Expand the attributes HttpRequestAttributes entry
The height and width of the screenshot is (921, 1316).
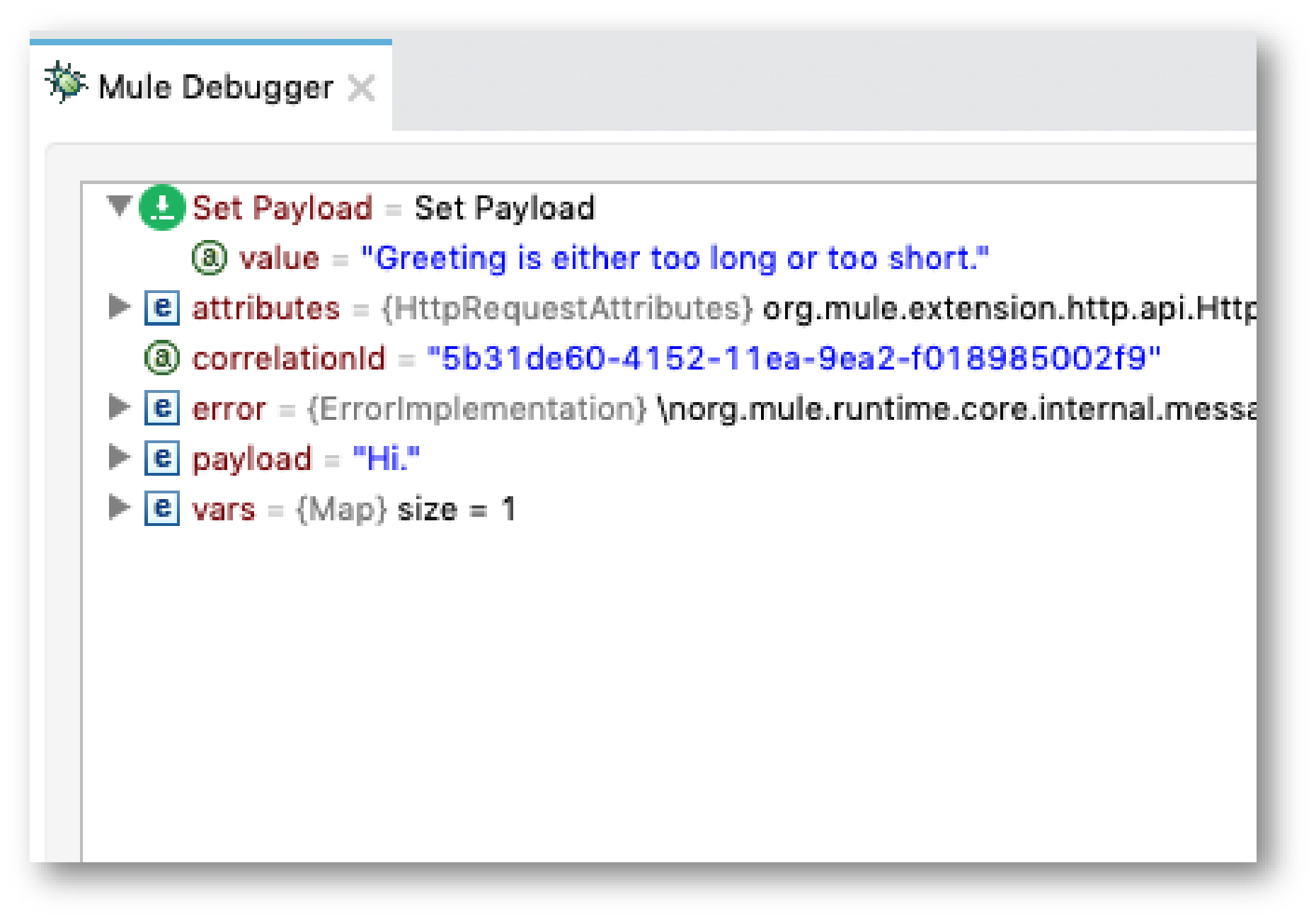point(119,308)
